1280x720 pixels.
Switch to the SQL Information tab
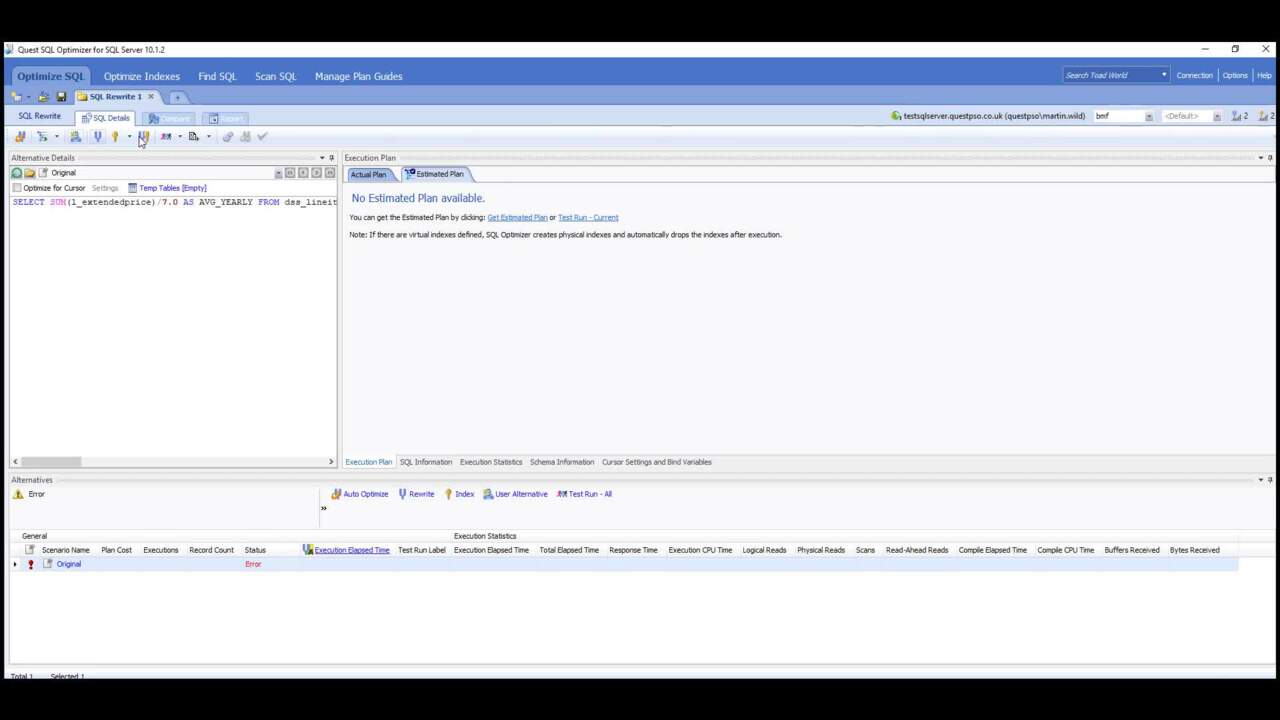pyautogui.click(x=426, y=462)
